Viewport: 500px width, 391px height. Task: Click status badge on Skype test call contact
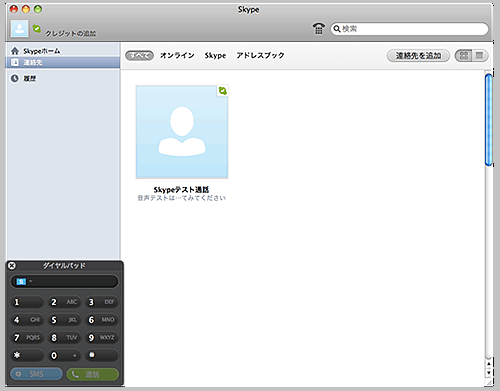[223, 91]
